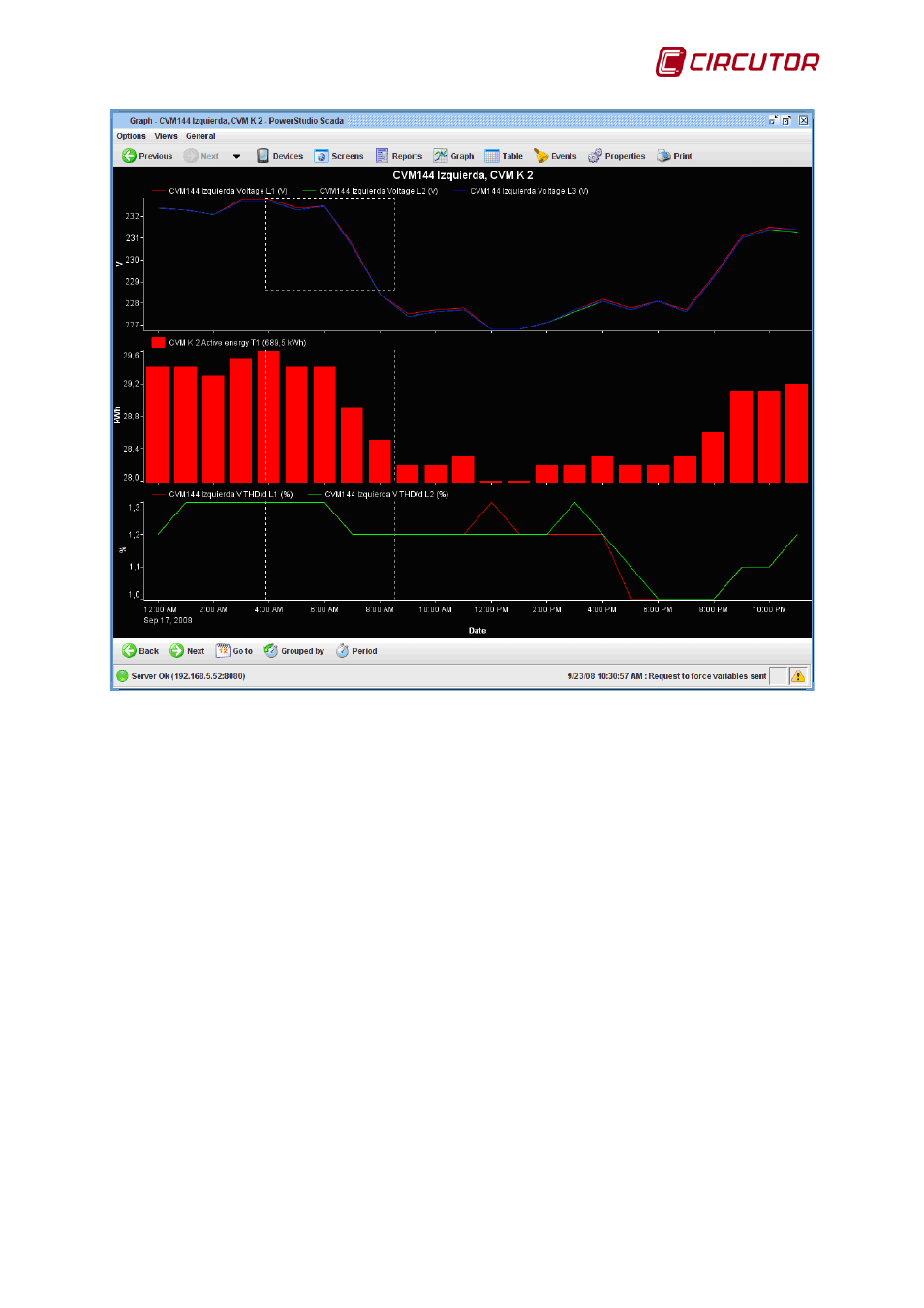Click the Voltage L2 legend entry
924x1308 pixels.
click(370, 191)
